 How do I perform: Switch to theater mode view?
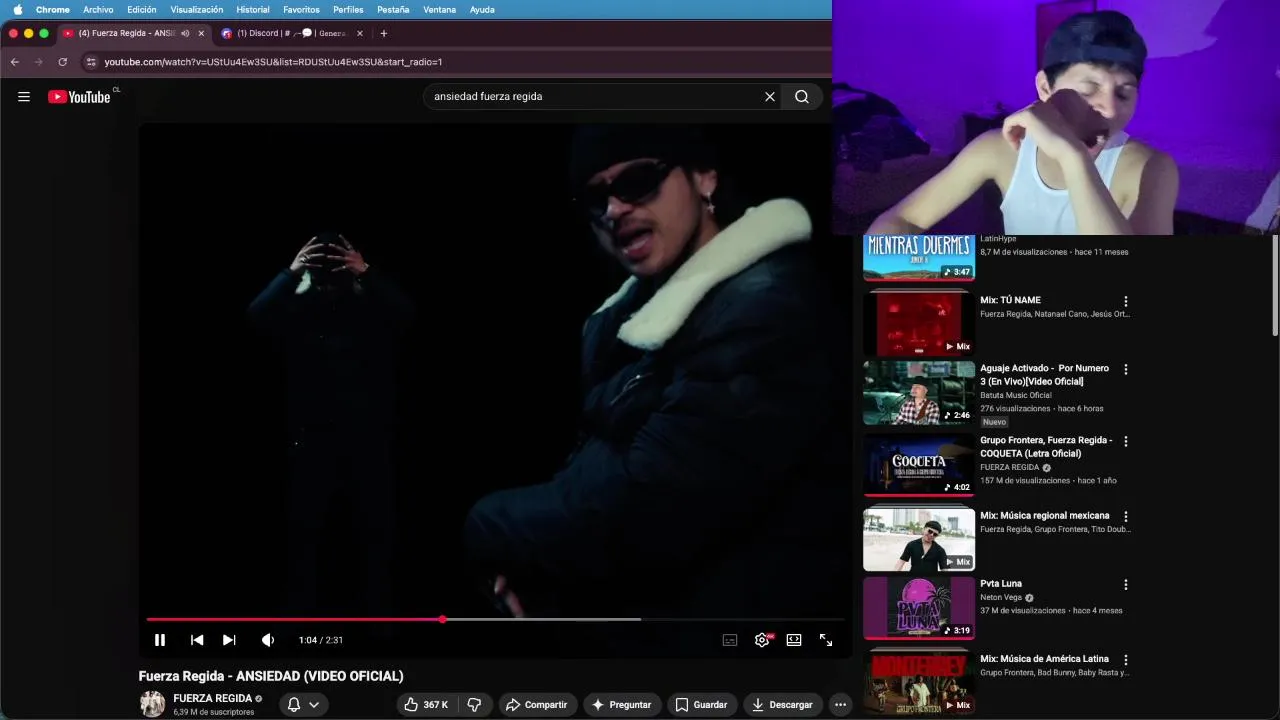[x=794, y=640]
